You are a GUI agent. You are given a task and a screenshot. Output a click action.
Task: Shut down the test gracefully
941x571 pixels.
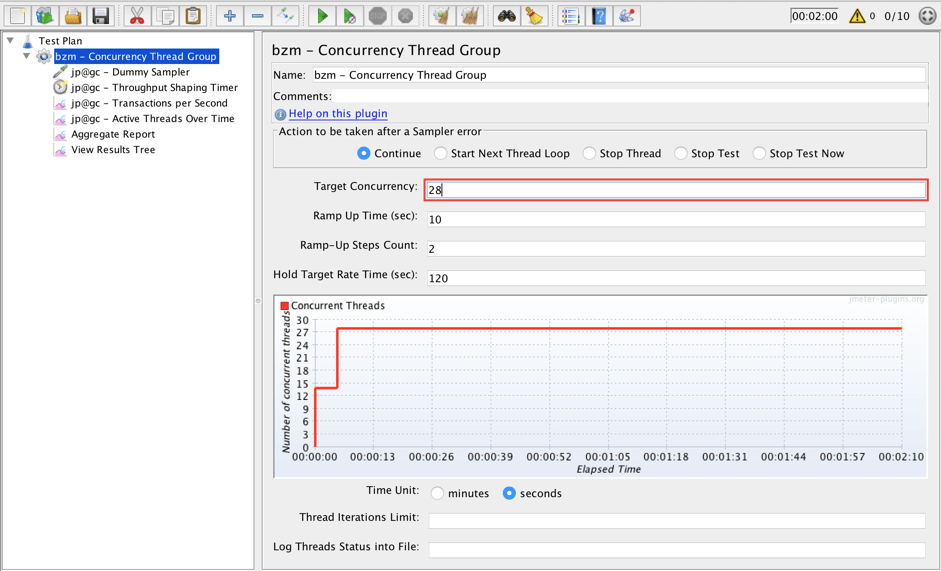405,16
